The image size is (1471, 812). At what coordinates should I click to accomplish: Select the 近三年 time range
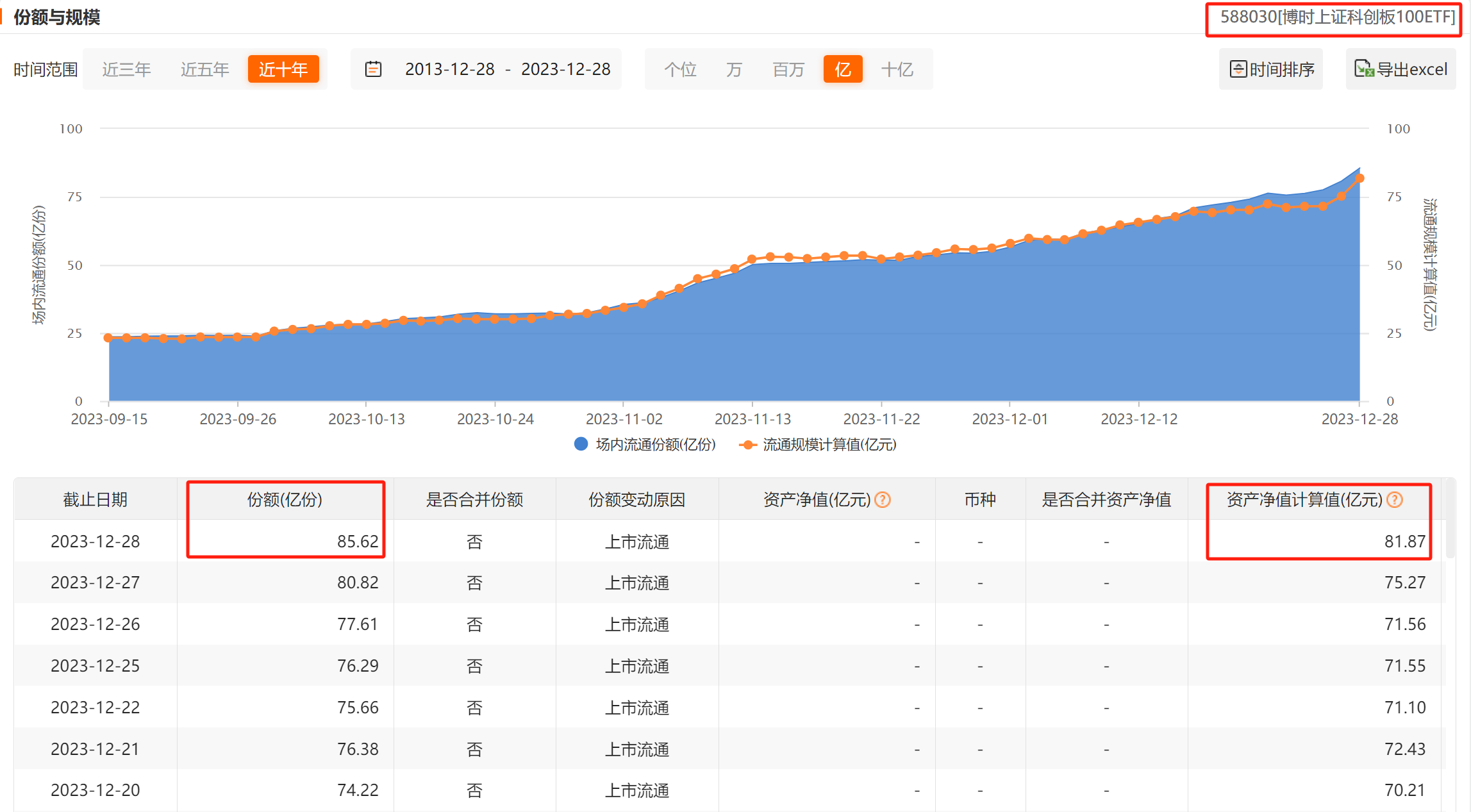tap(126, 69)
